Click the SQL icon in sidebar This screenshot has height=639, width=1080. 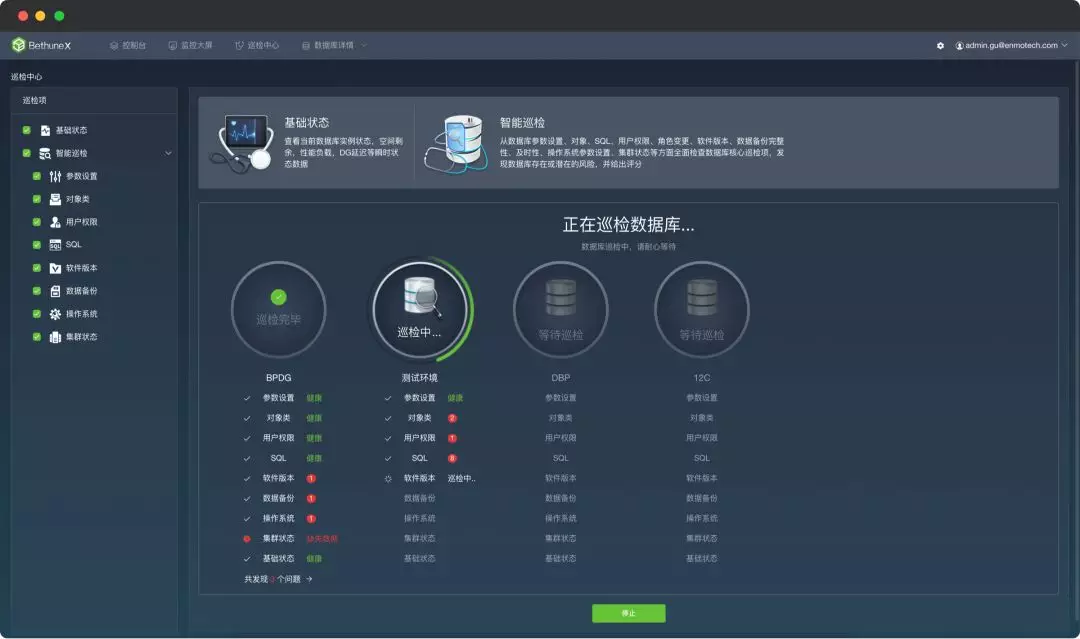pyautogui.click(x=55, y=245)
